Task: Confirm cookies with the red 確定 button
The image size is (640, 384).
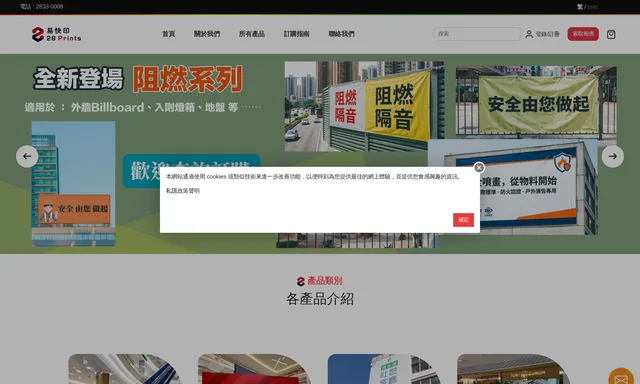Action: pyautogui.click(x=463, y=220)
